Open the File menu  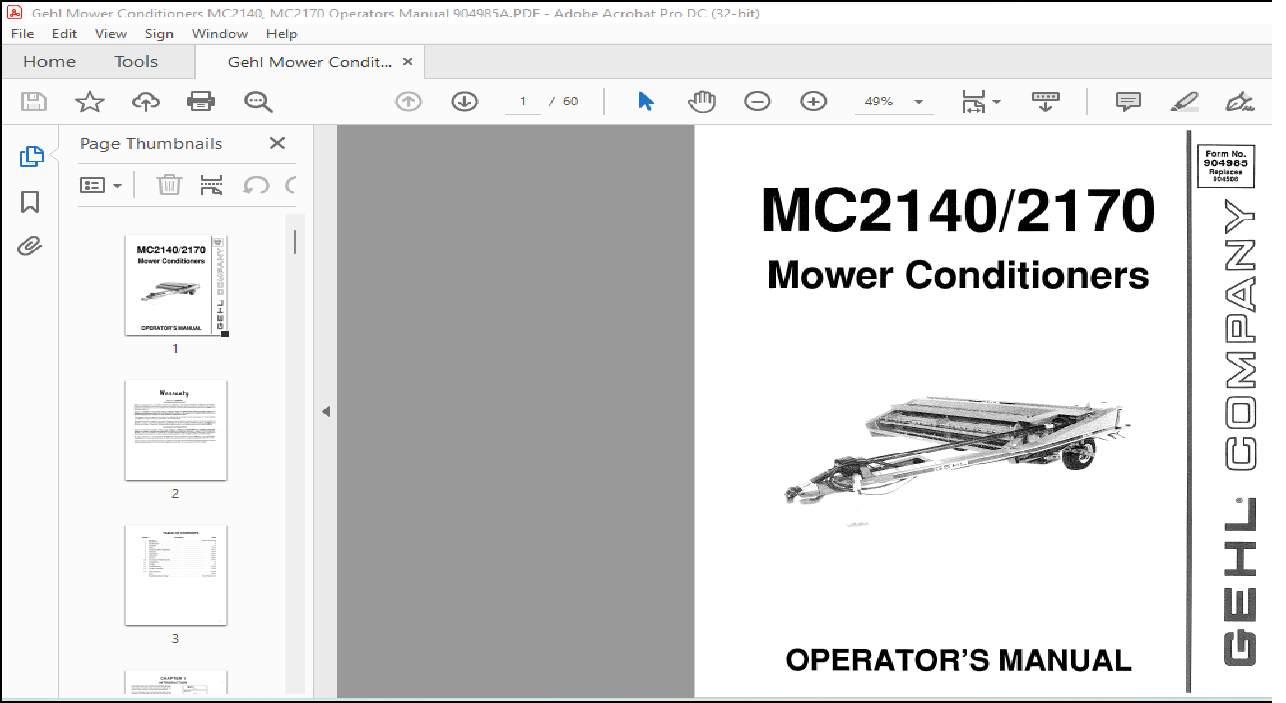coord(22,33)
